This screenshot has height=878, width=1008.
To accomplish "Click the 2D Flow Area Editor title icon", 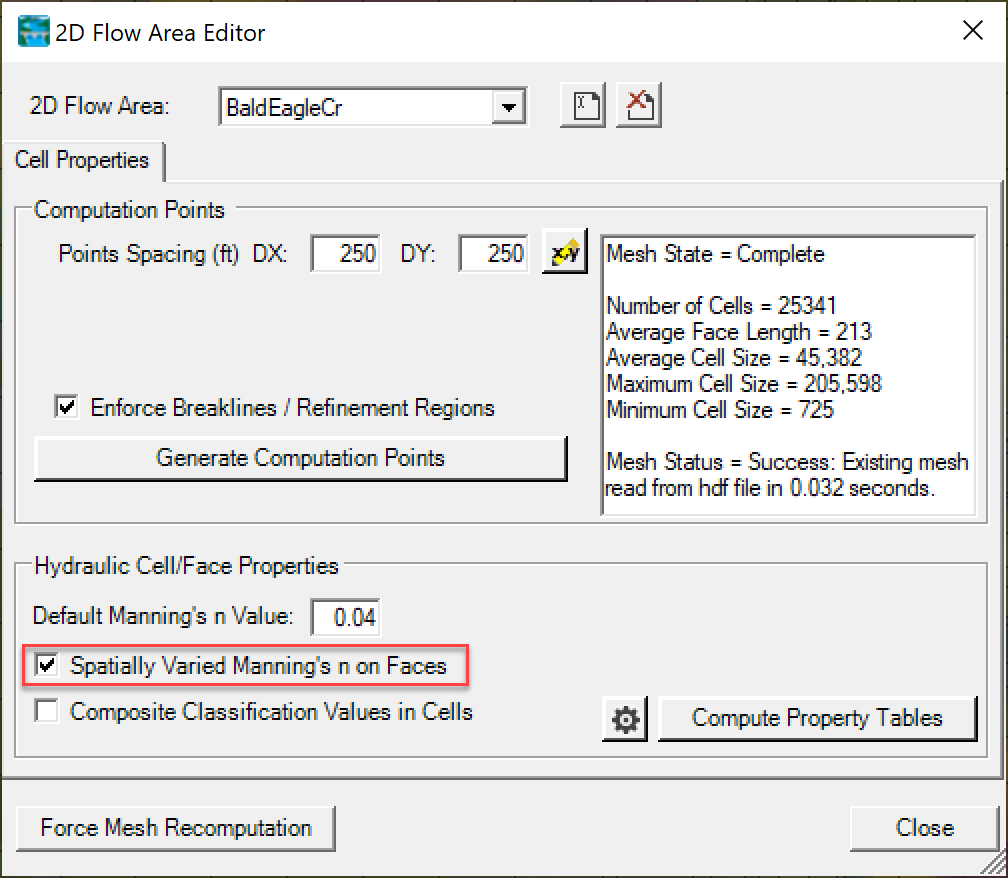I will point(33,31).
